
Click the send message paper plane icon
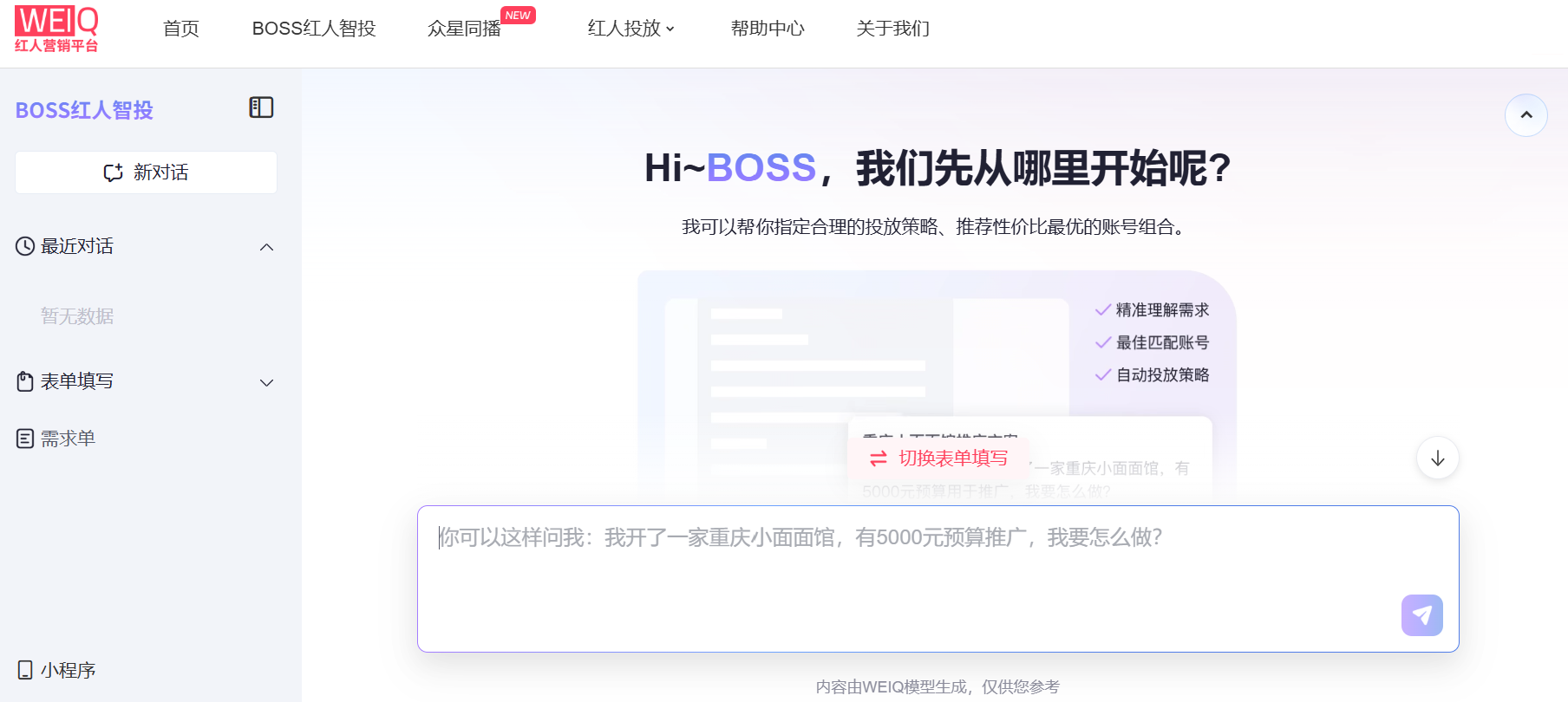[1421, 615]
